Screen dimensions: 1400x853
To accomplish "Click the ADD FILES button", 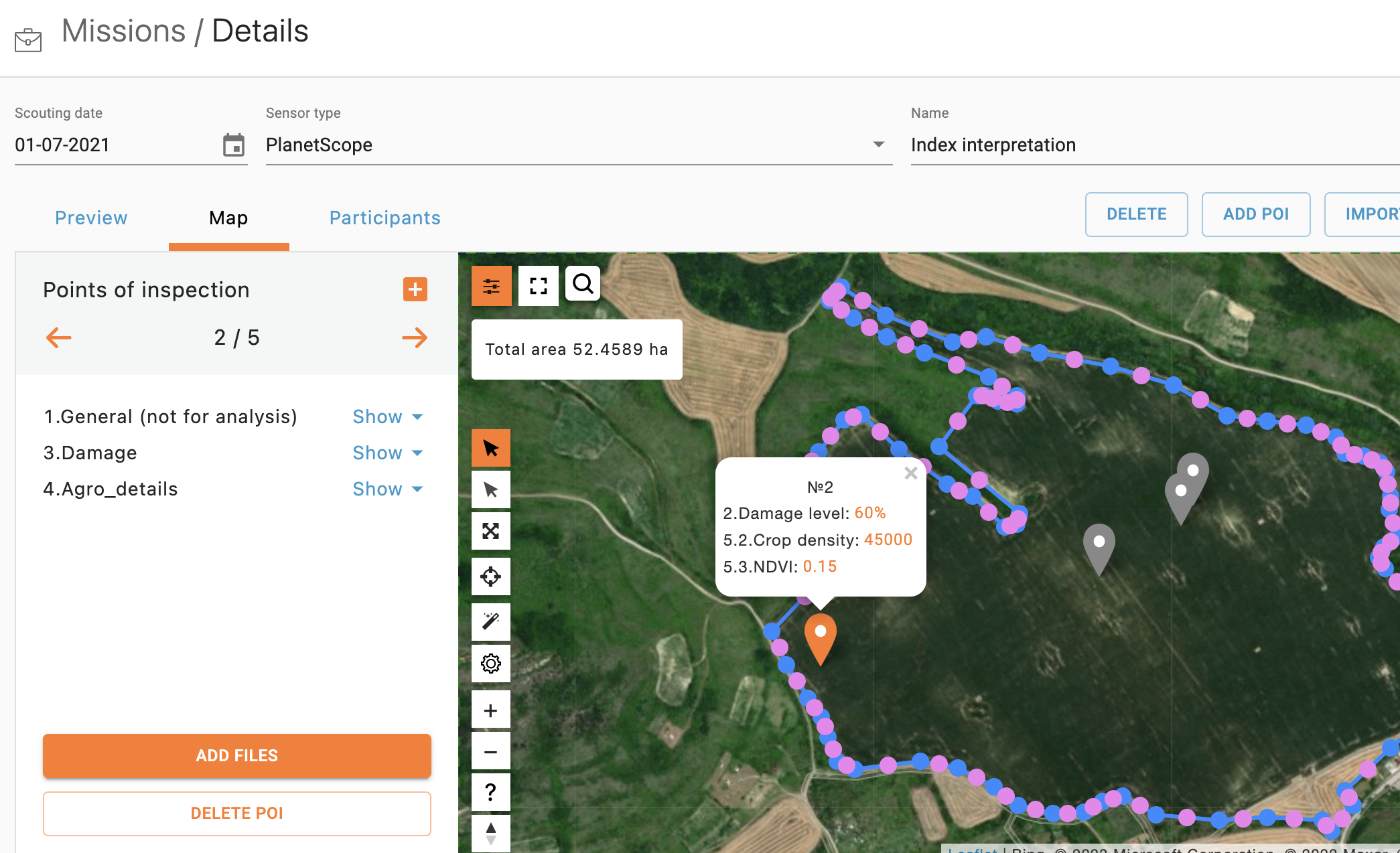I will click(x=236, y=755).
